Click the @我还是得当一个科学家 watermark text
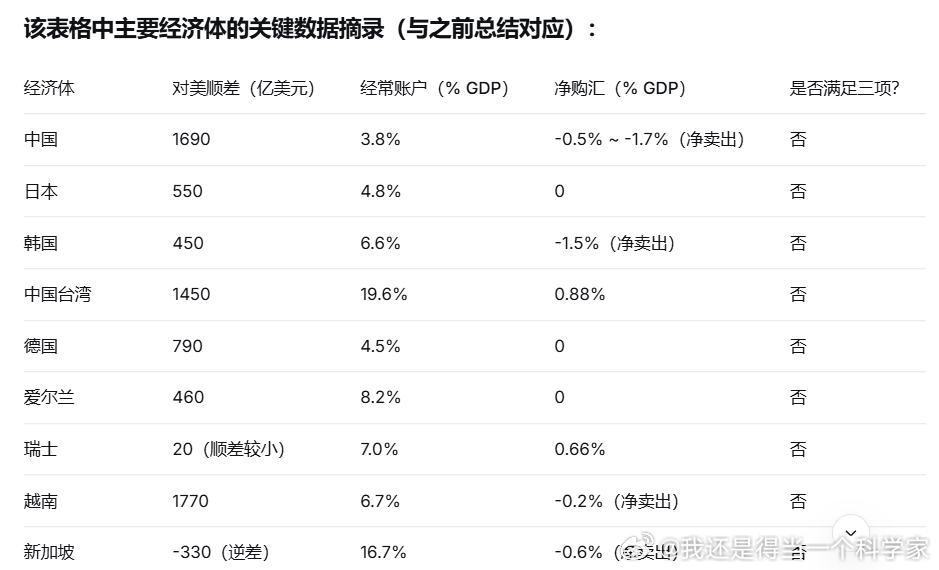This screenshot has height=570, width=939. point(795,547)
